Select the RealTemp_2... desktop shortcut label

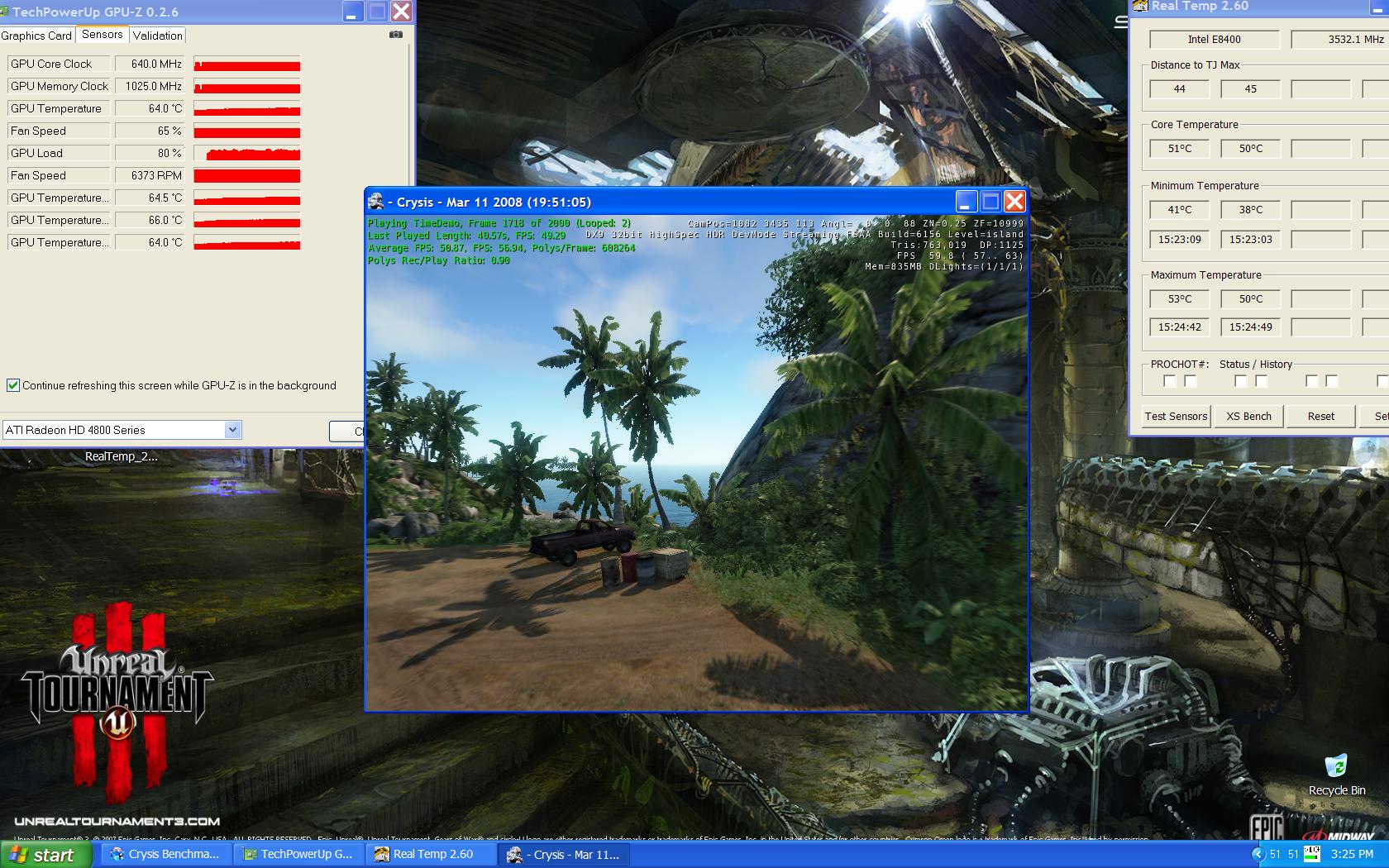(x=121, y=456)
